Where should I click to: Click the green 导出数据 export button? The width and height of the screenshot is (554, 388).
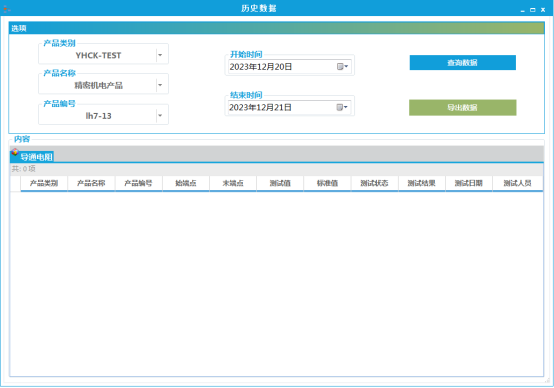coord(462,107)
